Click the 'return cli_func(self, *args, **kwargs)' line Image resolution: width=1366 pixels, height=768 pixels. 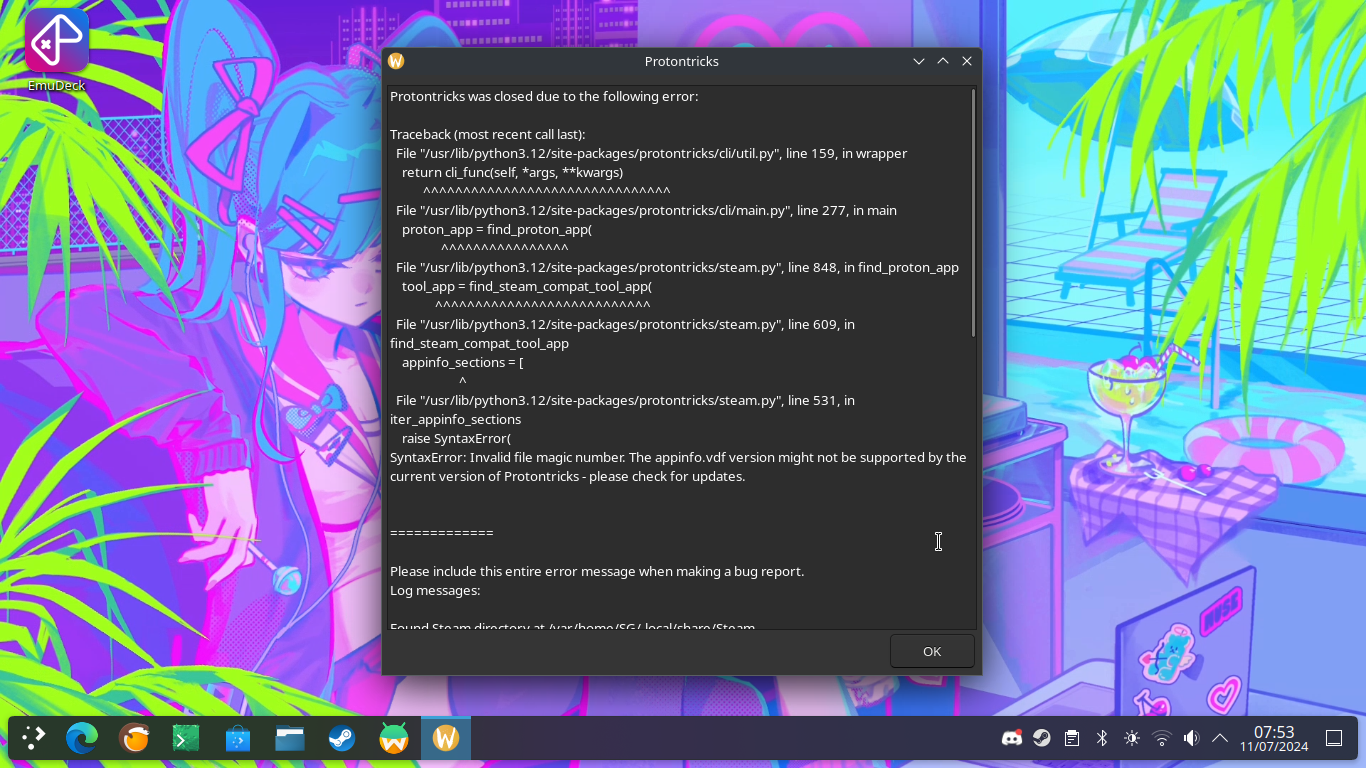click(x=512, y=172)
